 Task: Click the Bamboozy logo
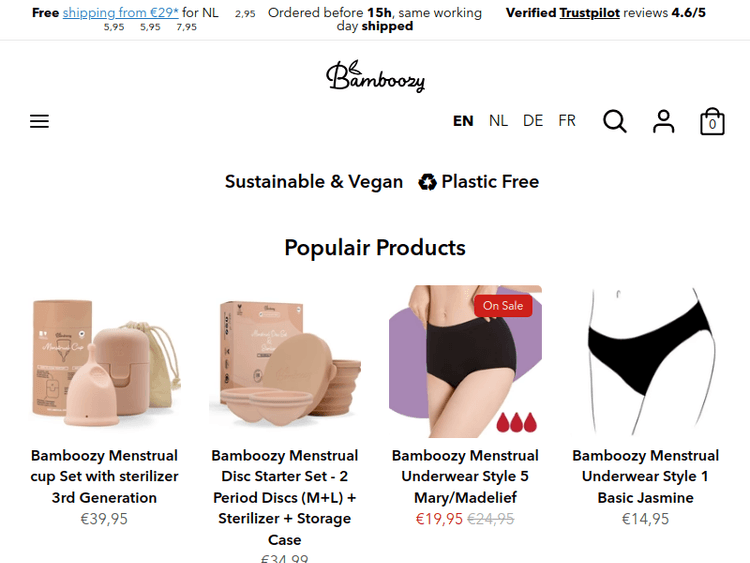375,76
